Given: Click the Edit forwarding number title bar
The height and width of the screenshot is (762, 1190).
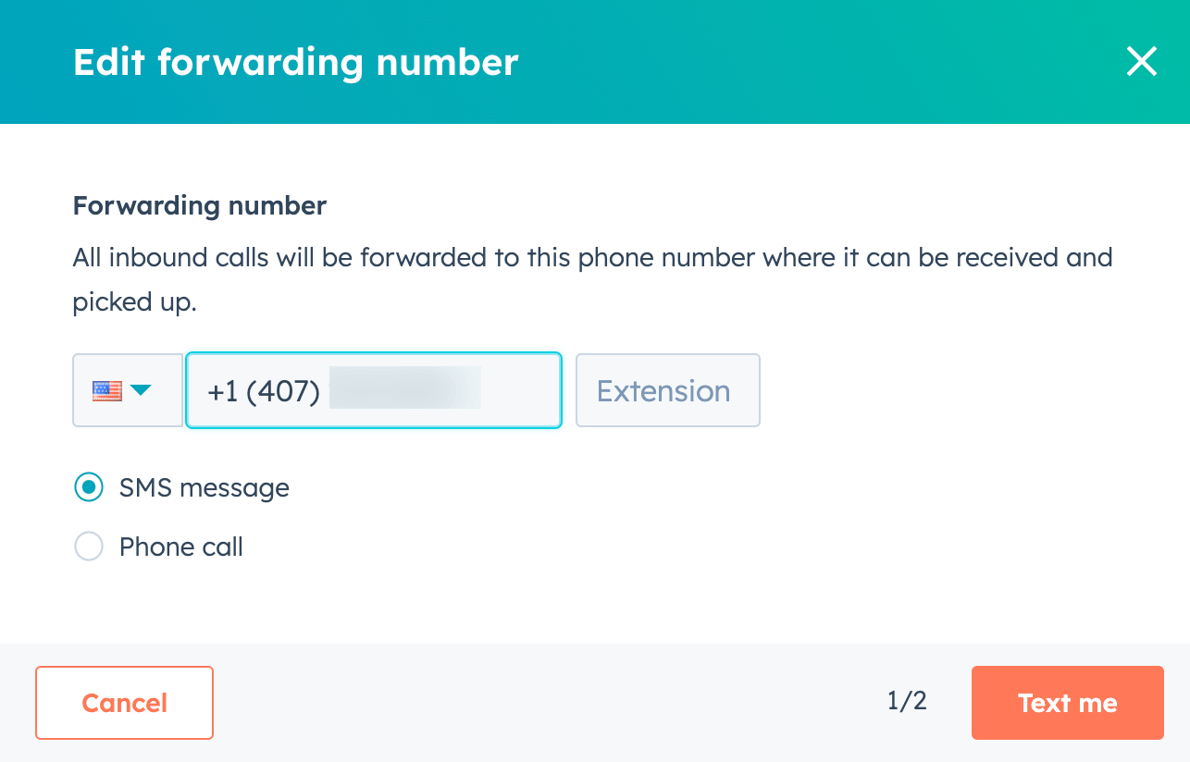Looking at the screenshot, I should click(x=295, y=62).
